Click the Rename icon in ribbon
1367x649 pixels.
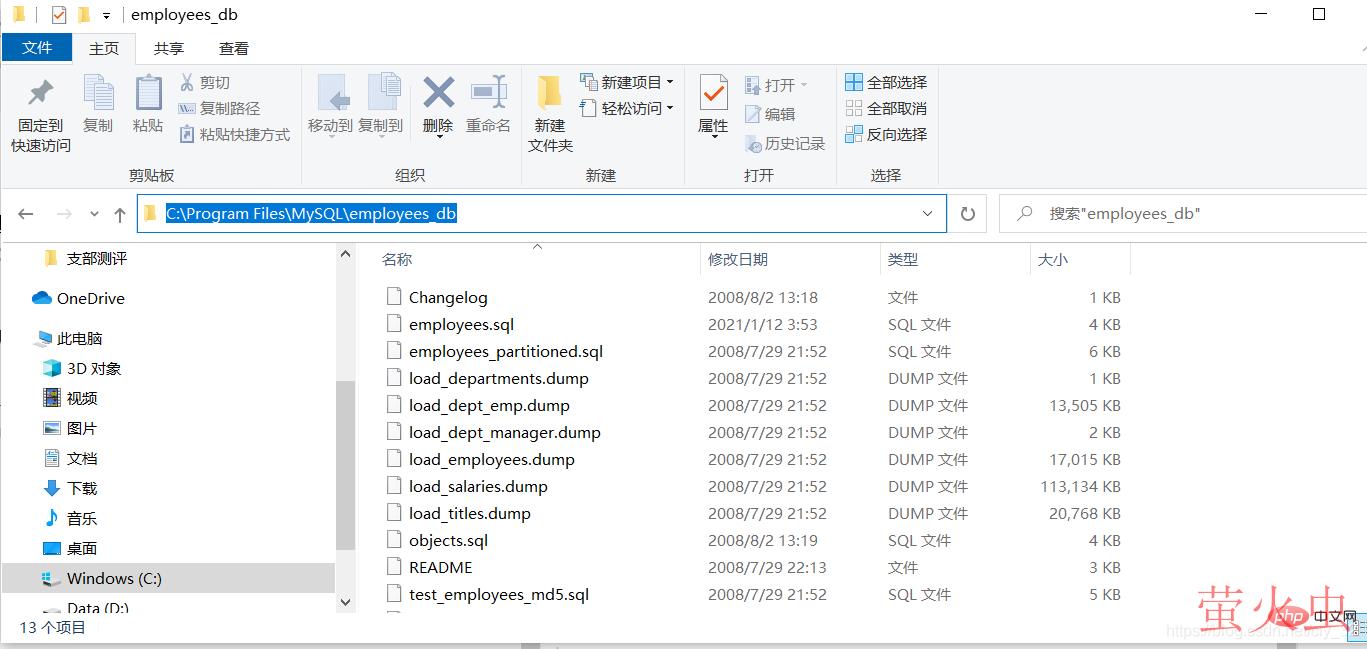point(488,94)
